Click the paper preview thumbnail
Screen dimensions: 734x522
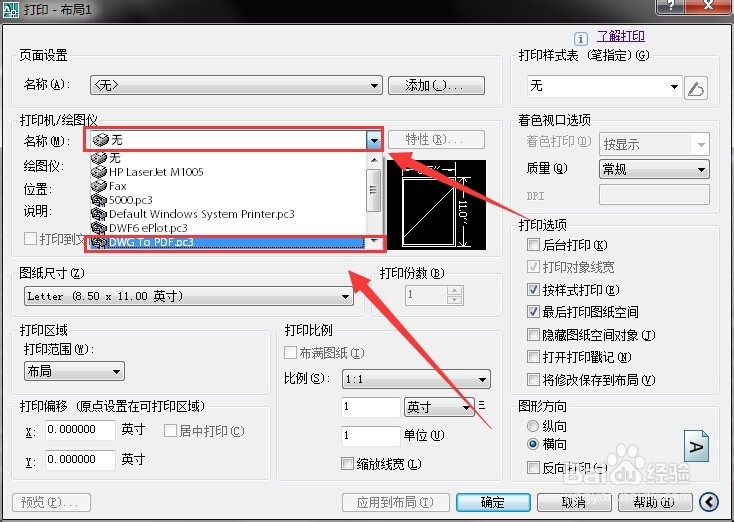point(437,205)
